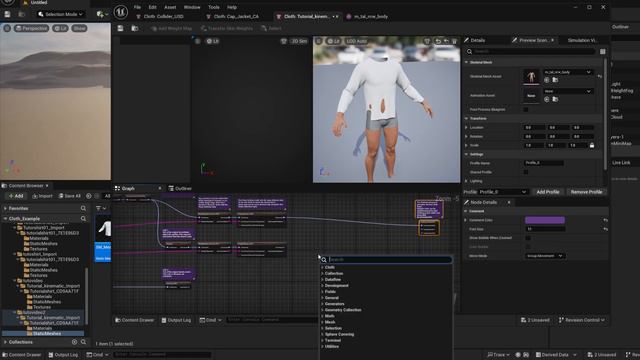Click the Remove Profile button
Image resolution: width=640 pixels, height=360 pixels.
tap(586, 192)
